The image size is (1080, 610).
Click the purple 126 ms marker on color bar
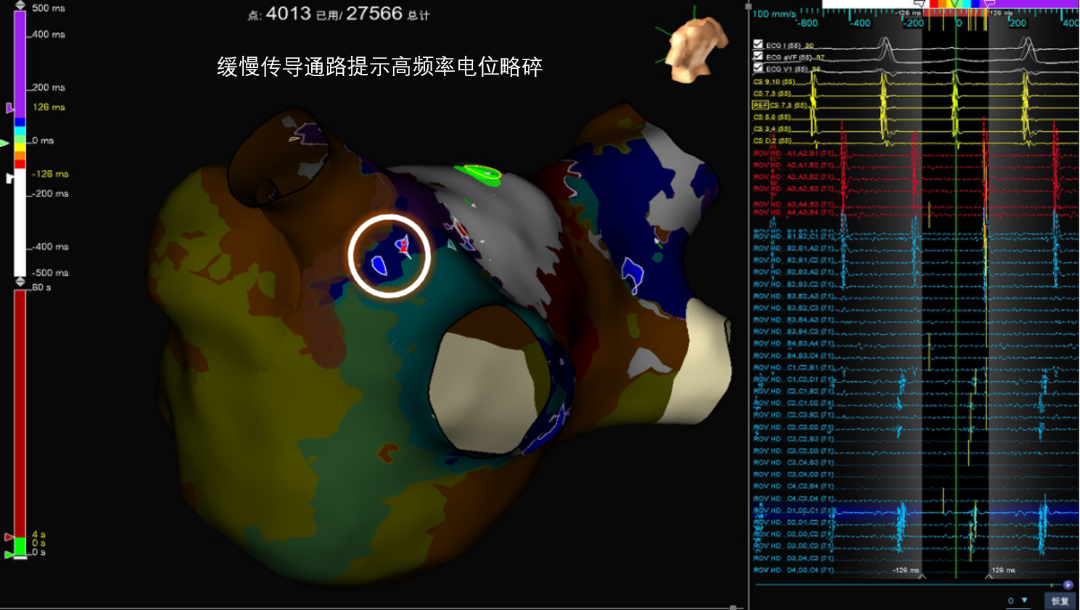click(x=10, y=108)
